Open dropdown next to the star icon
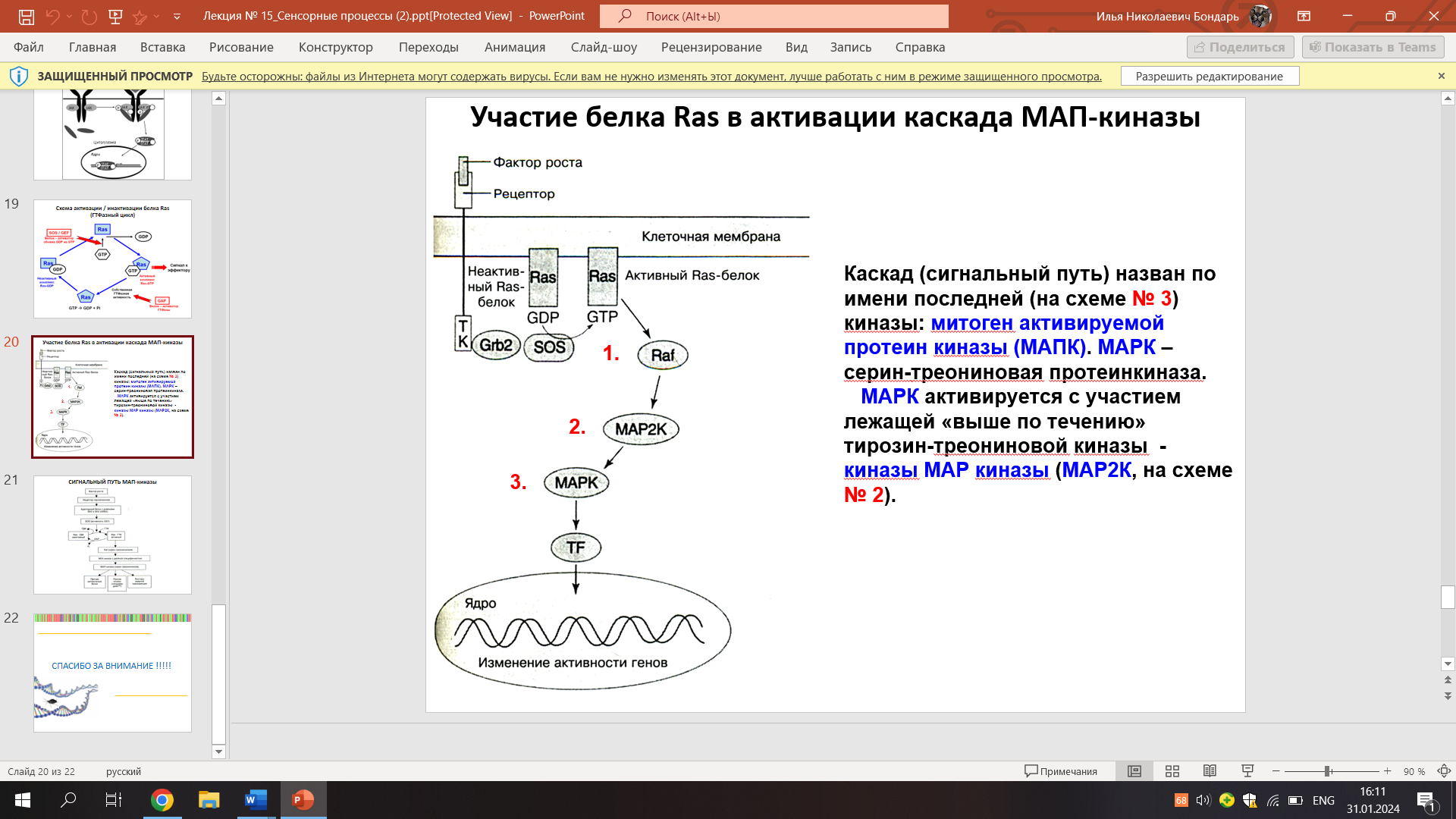The height and width of the screenshot is (819, 1456). (157, 16)
